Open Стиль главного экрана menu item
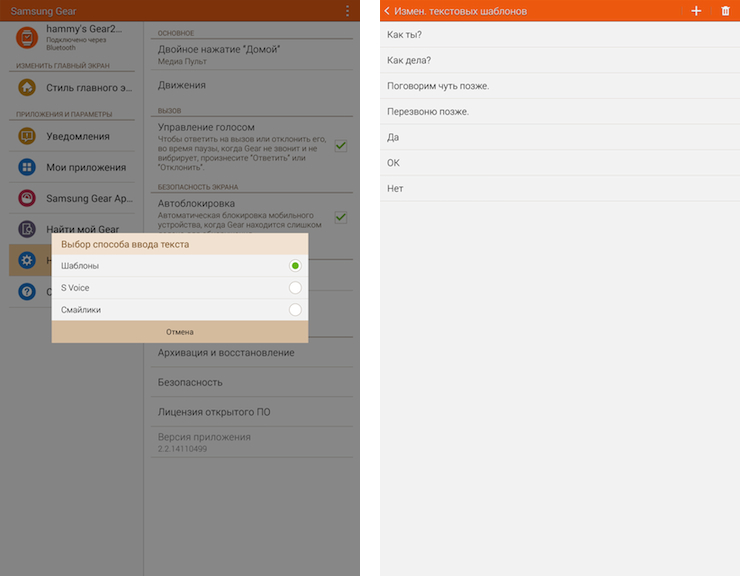 click(72, 87)
